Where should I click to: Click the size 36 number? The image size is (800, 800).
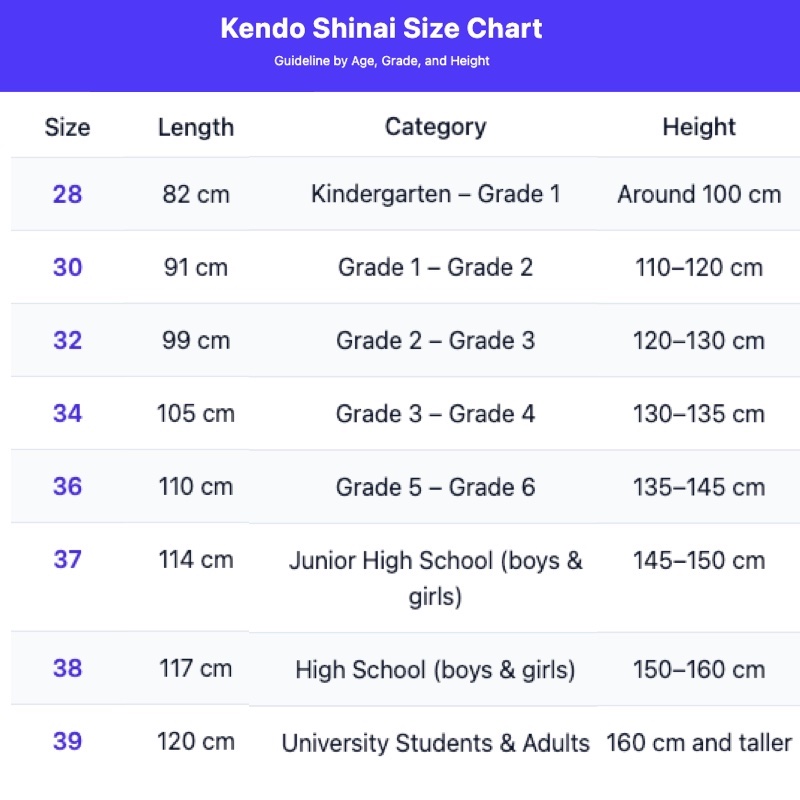(x=67, y=487)
